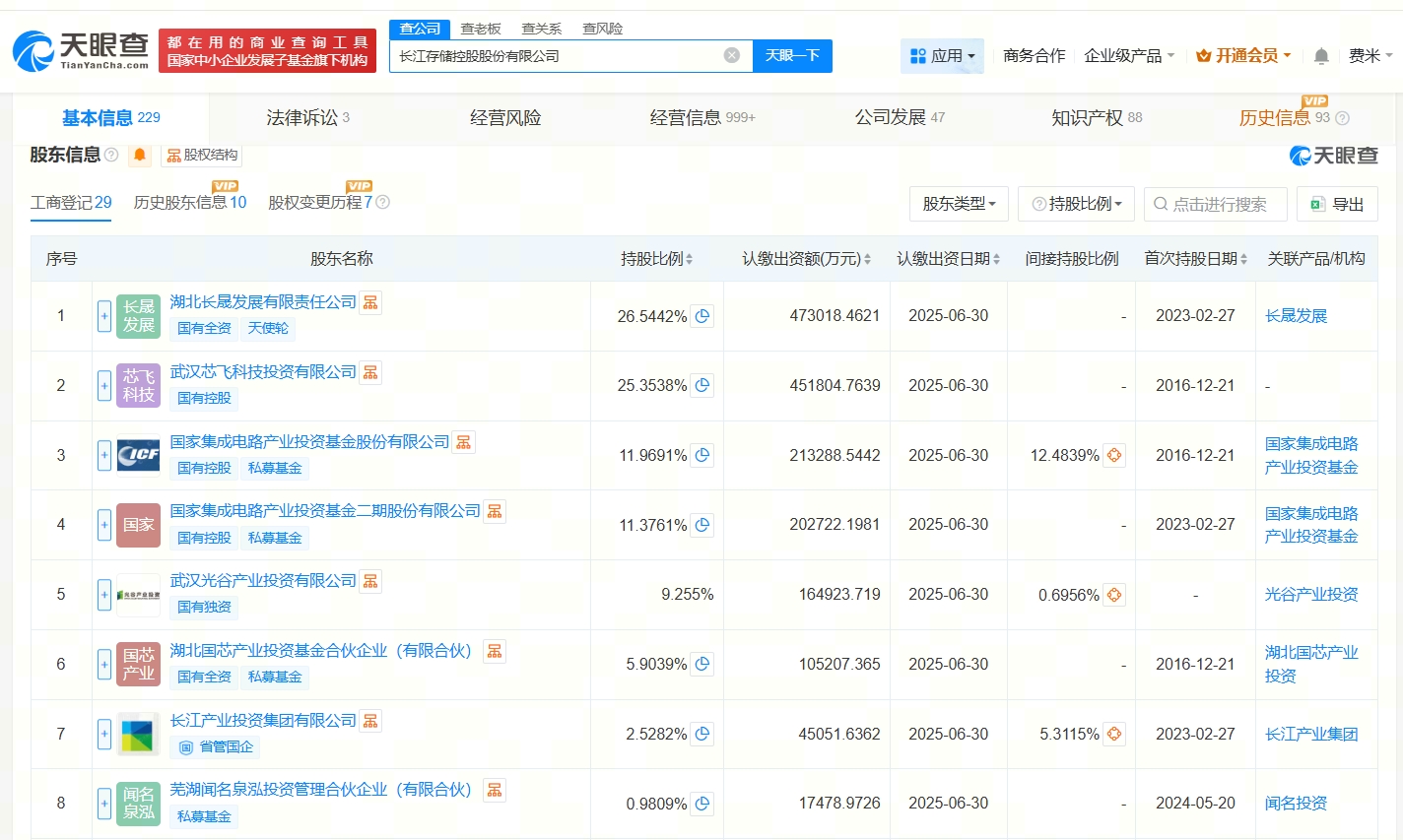This screenshot has height=840, width=1403.
Task: Click pie chart icon next to 11.3761%
Action: click(x=702, y=525)
